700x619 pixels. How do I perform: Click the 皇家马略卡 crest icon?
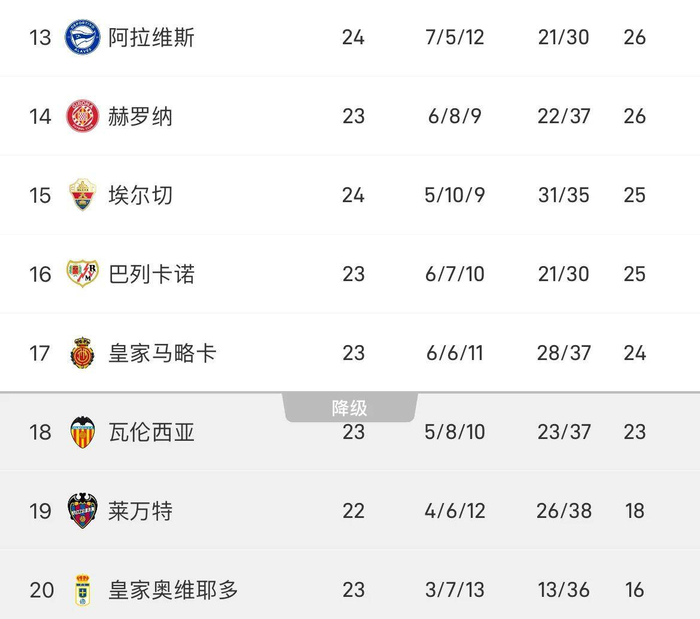[x=82, y=353]
